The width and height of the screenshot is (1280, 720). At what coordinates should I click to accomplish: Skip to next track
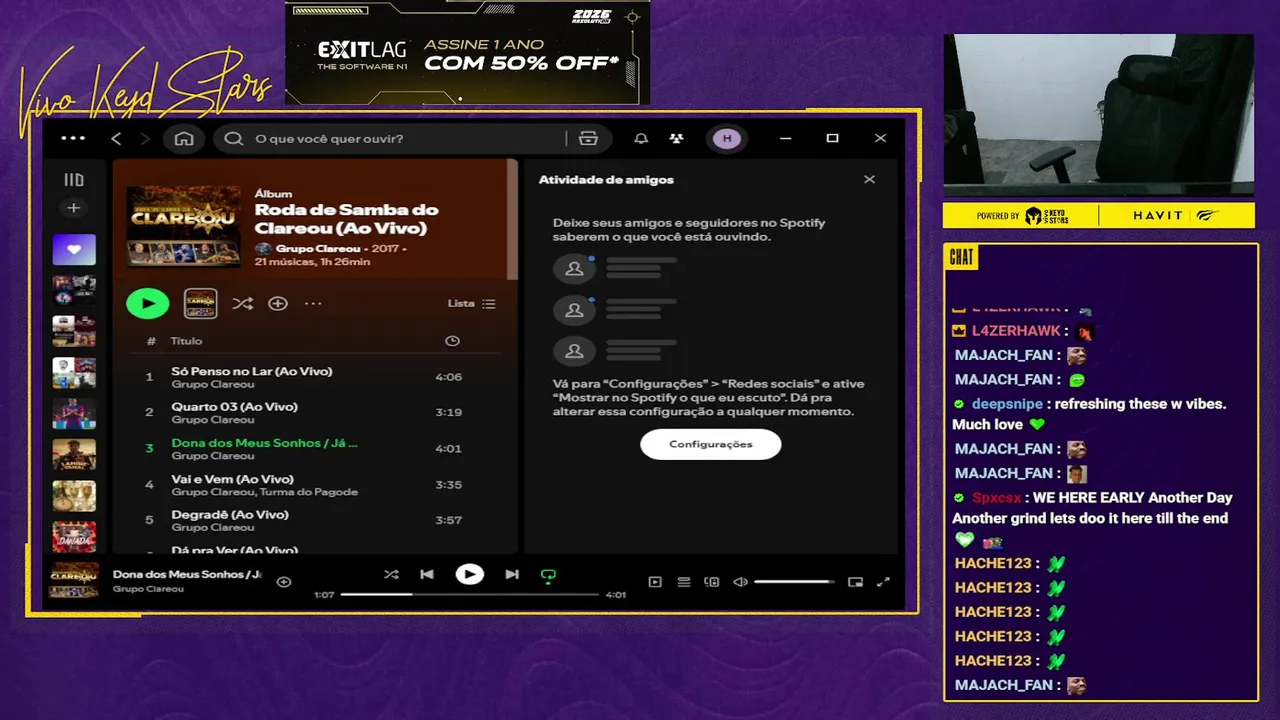tap(512, 574)
